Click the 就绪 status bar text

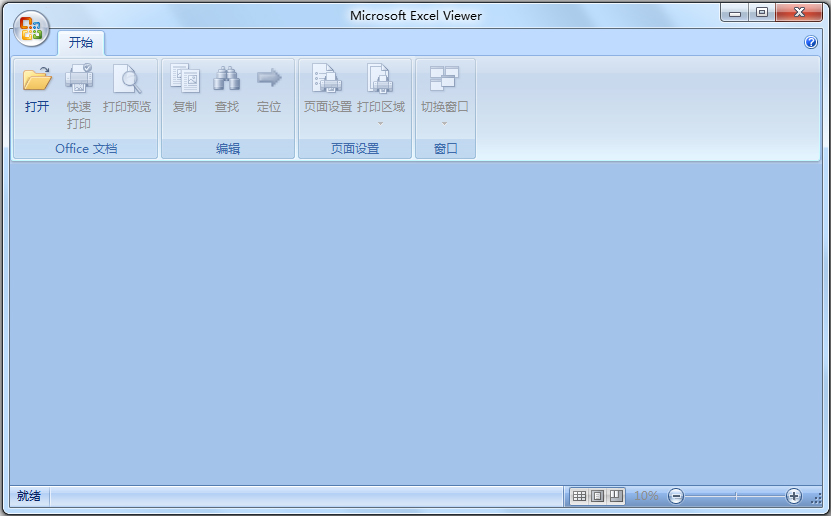pos(29,496)
